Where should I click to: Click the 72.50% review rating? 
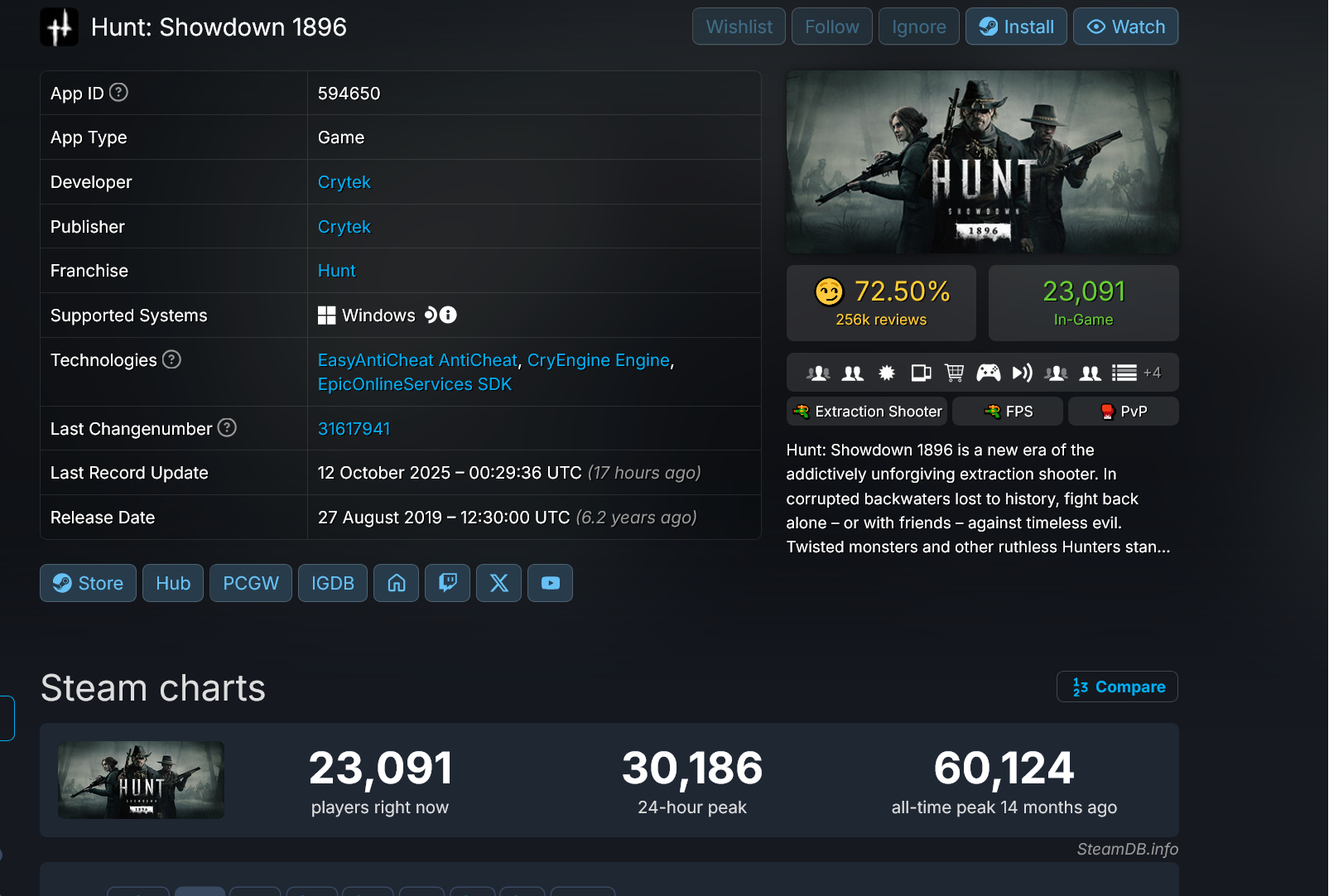tap(903, 291)
